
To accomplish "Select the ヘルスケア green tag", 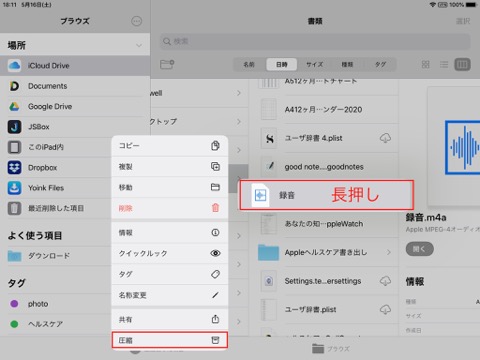I will click(x=56, y=324).
